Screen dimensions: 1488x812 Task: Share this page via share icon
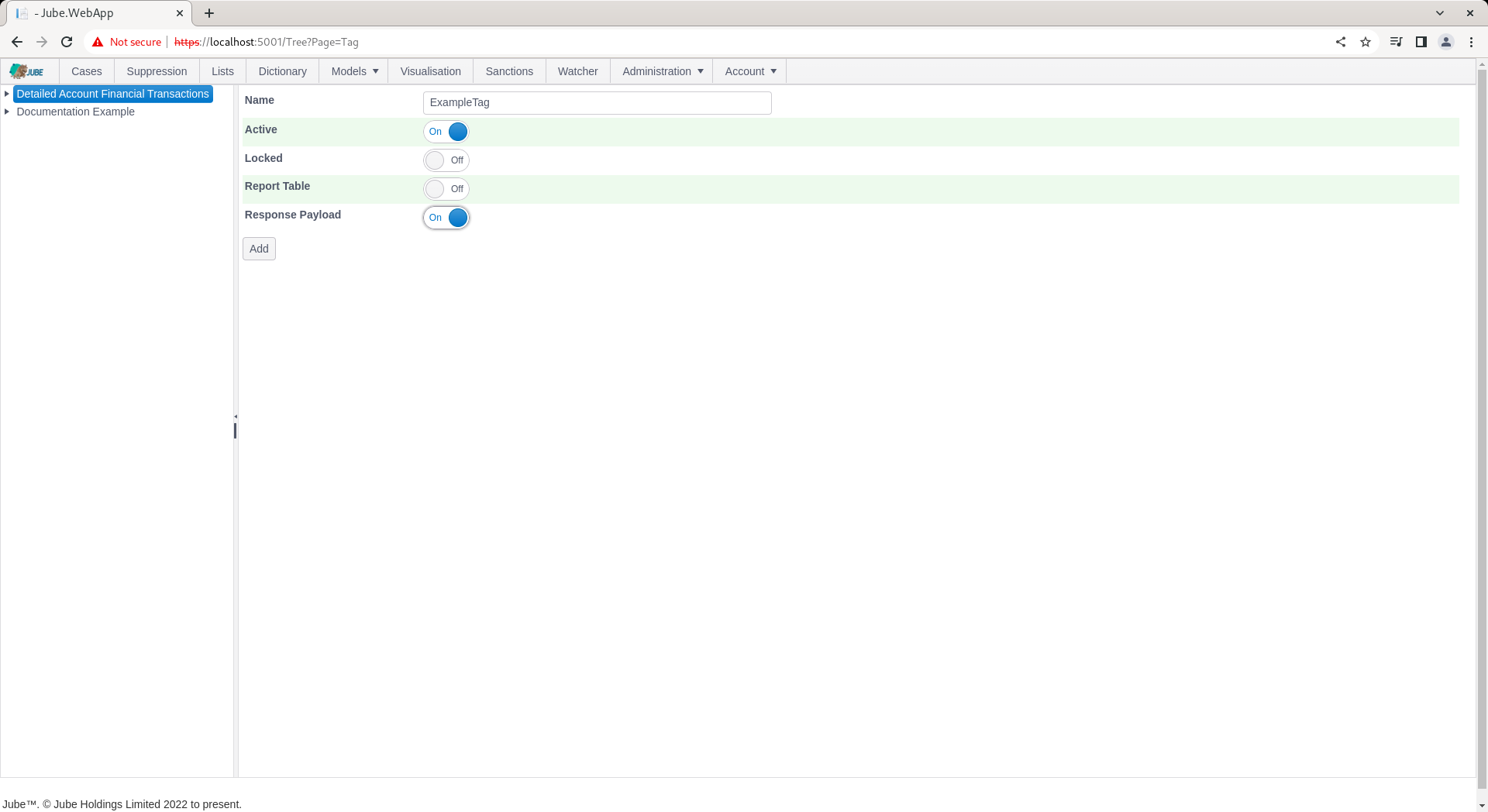(1341, 42)
